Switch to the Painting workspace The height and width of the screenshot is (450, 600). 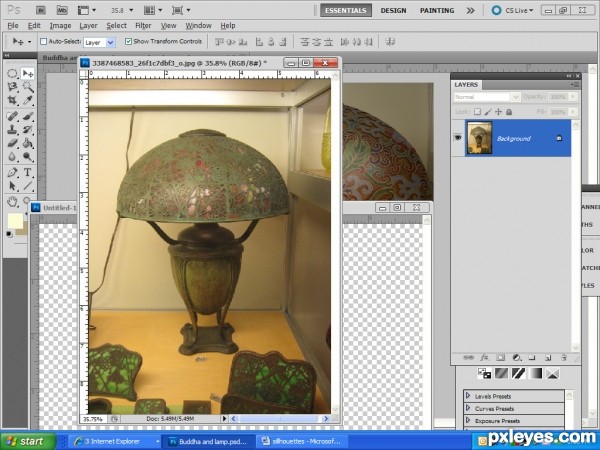437,10
